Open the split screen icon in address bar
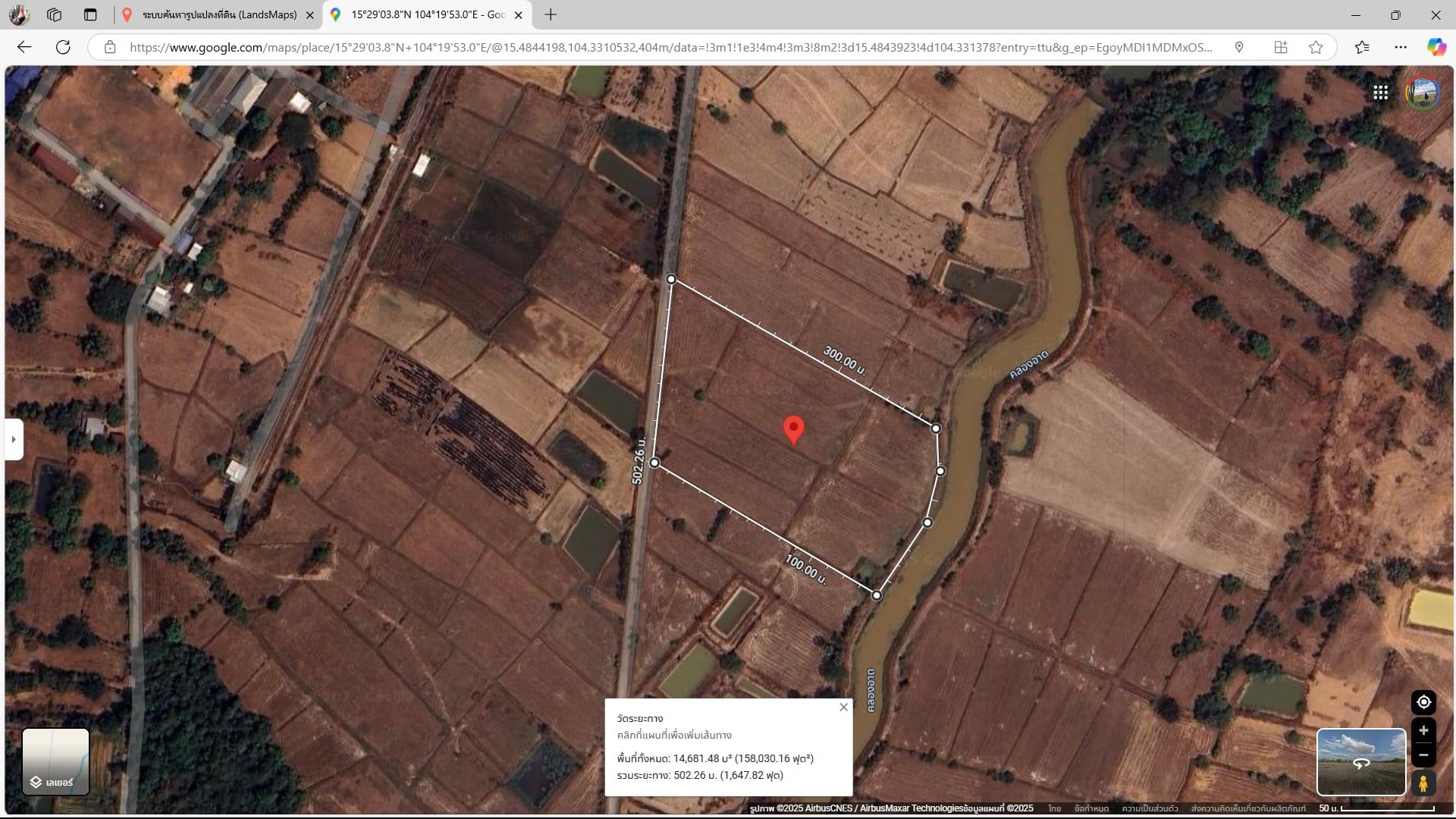Image resolution: width=1456 pixels, height=819 pixels. pyautogui.click(x=1281, y=47)
